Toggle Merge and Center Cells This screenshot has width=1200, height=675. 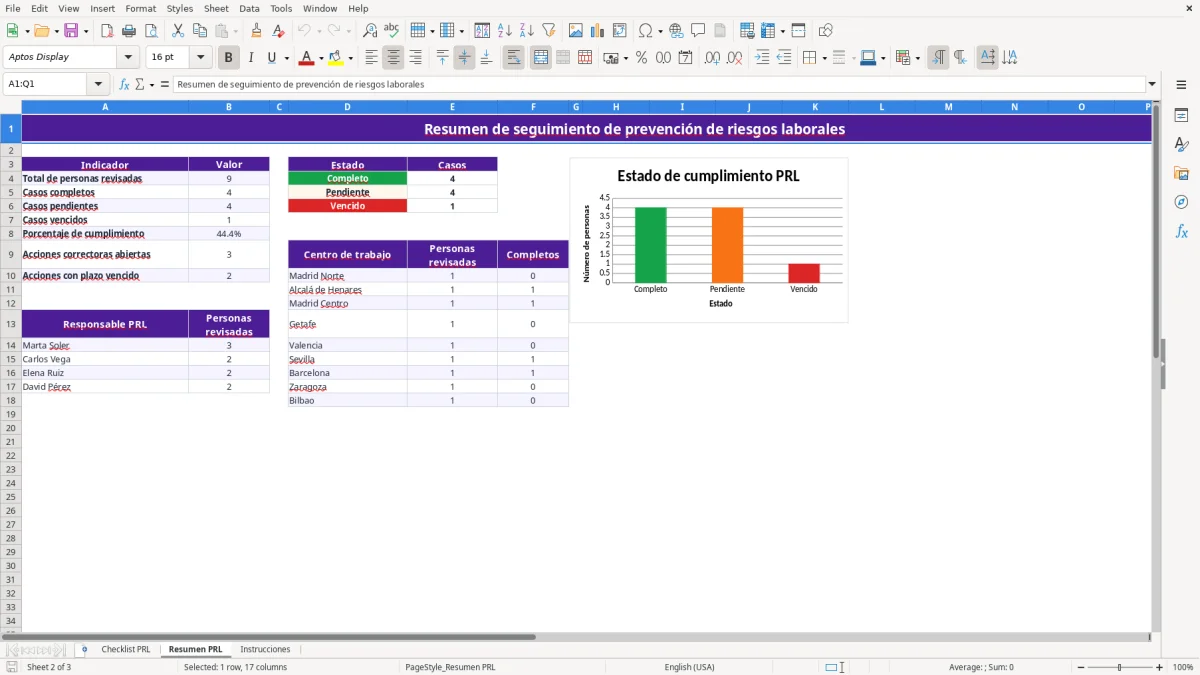[x=541, y=58]
